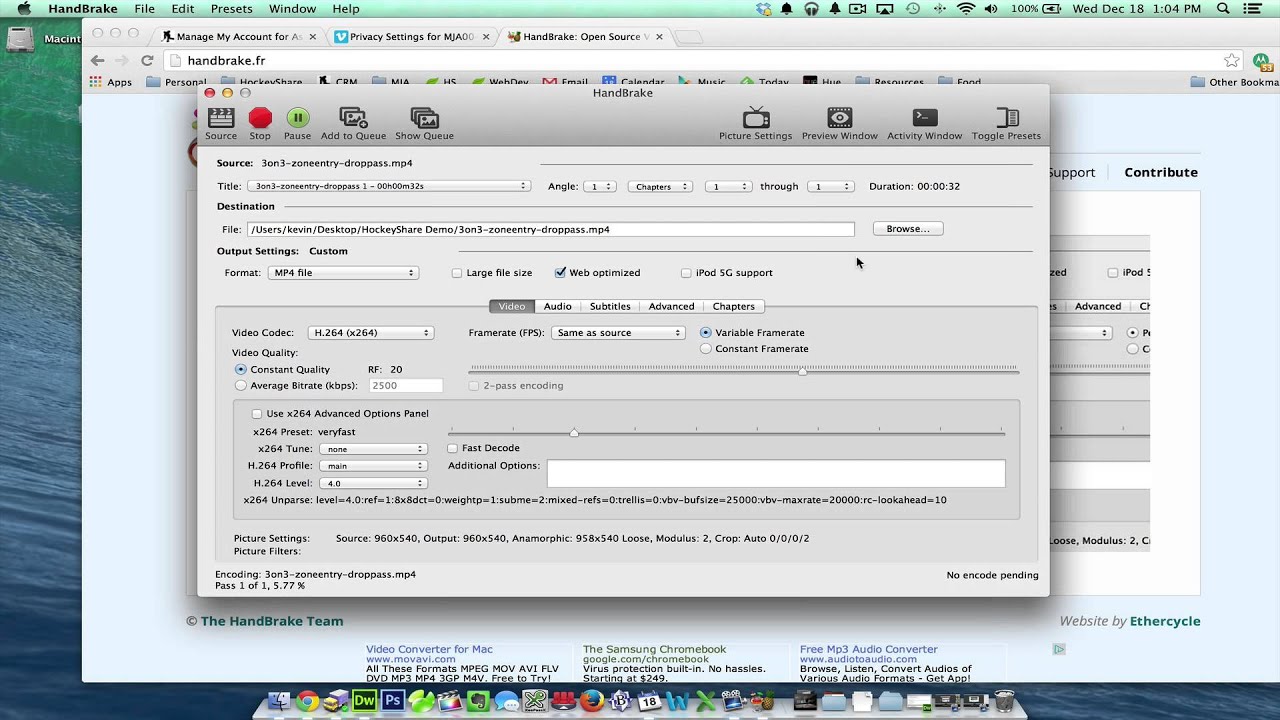The width and height of the screenshot is (1280, 720).
Task: Click the Browse... button
Action: [908, 229]
